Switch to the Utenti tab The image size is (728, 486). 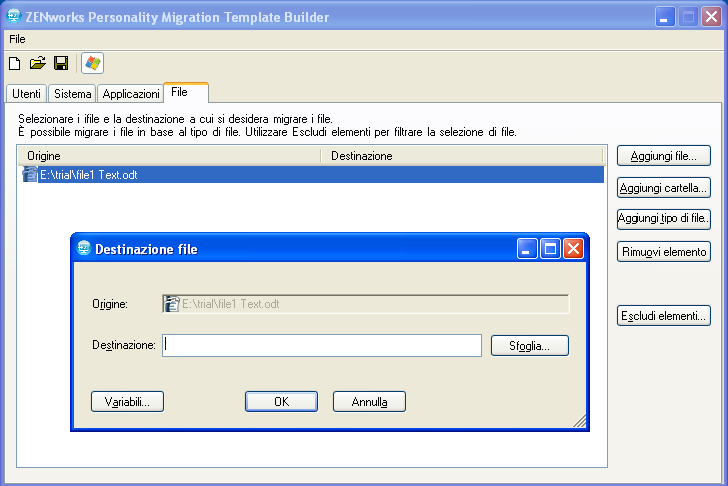(26, 94)
